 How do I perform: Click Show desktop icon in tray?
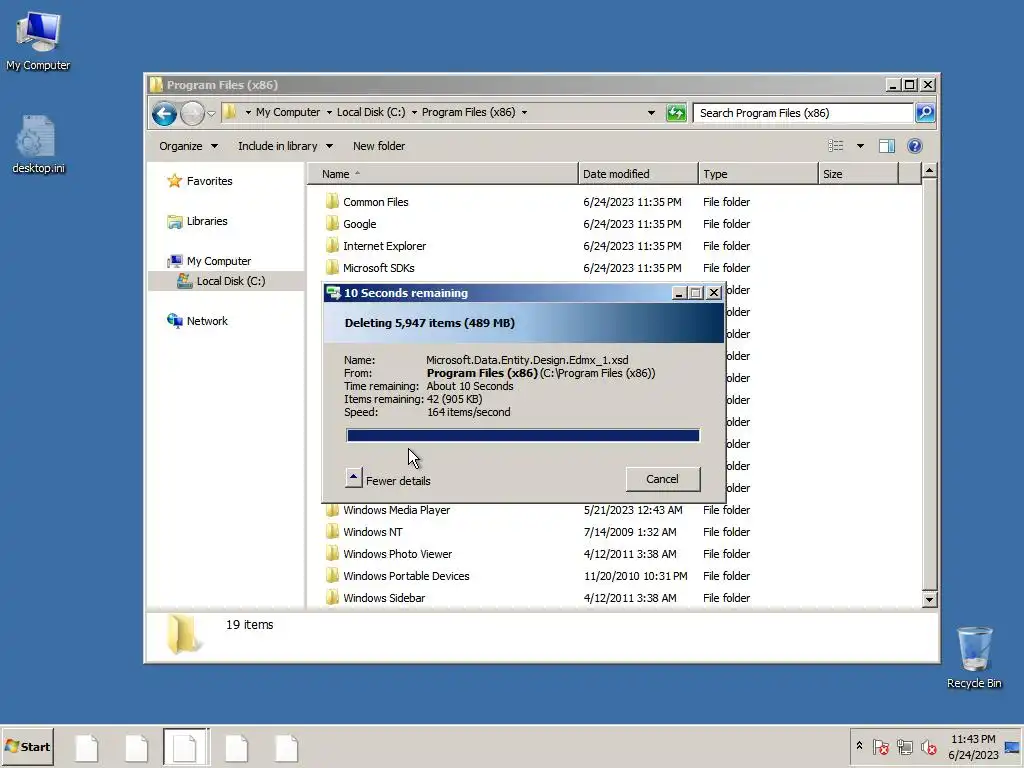[1012, 747]
